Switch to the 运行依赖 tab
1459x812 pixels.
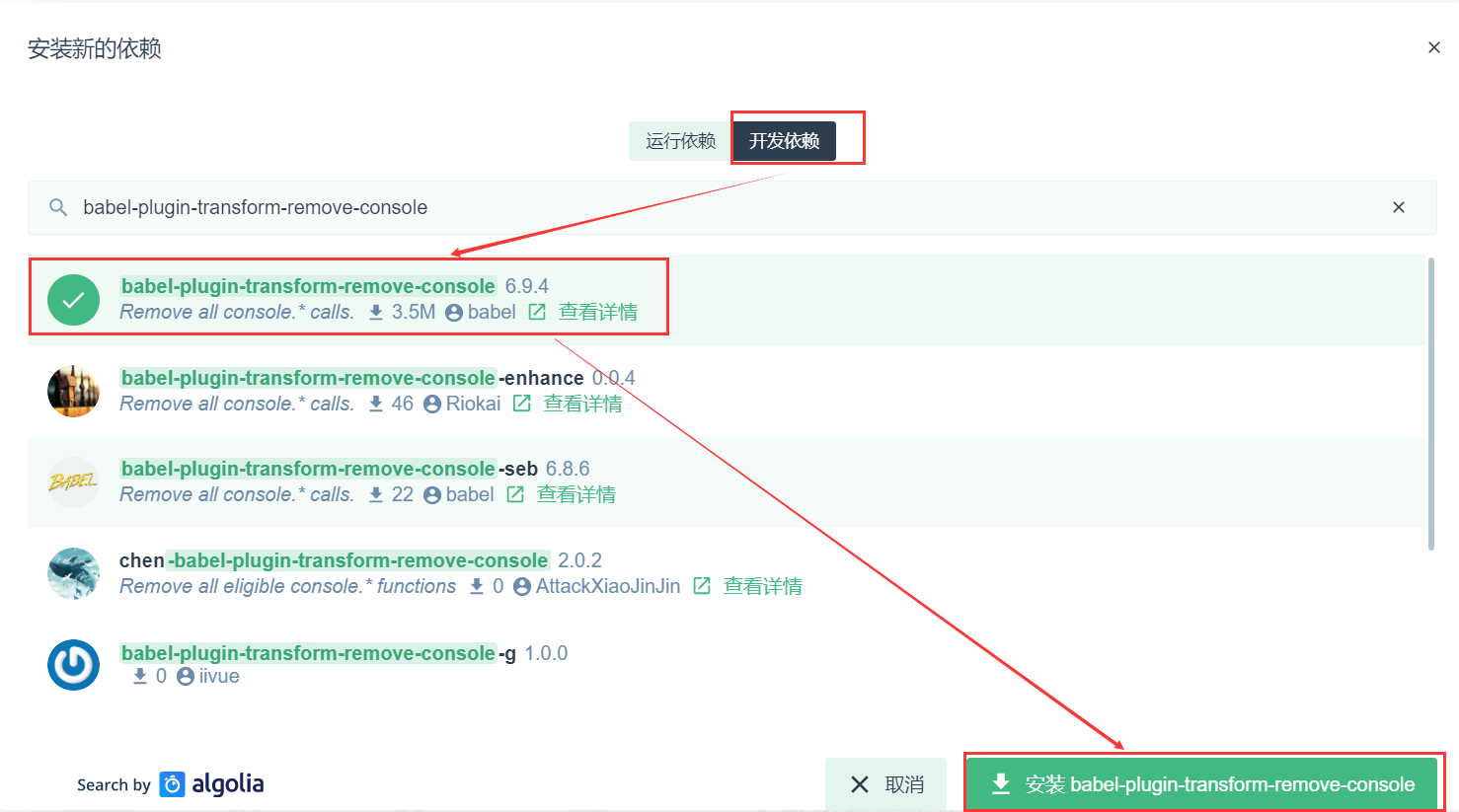click(x=680, y=141)
